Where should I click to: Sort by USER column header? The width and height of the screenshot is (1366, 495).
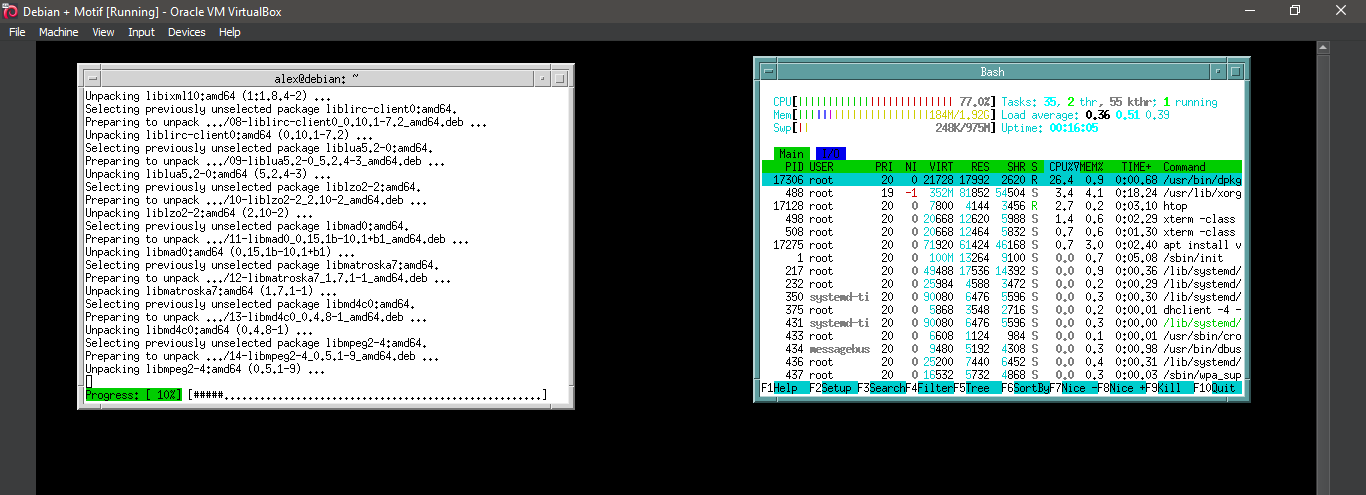tap(822, 167)
